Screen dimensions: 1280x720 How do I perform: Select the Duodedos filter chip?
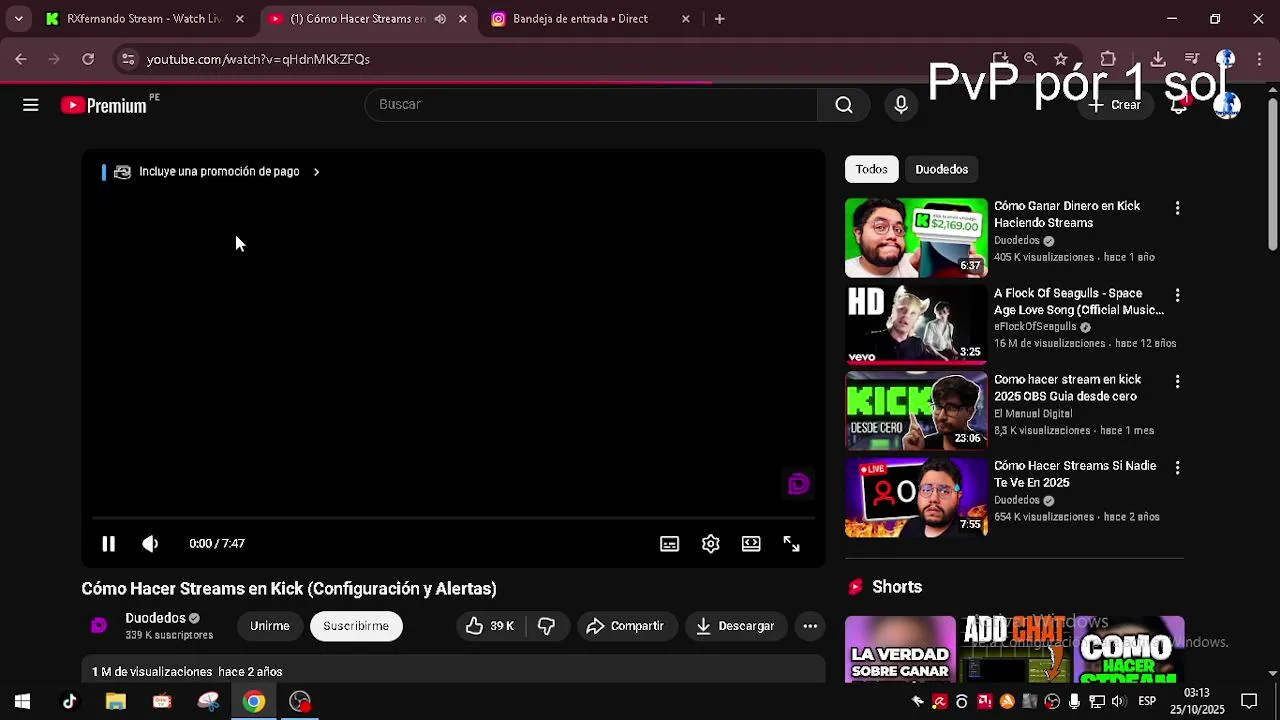[942, 169]
